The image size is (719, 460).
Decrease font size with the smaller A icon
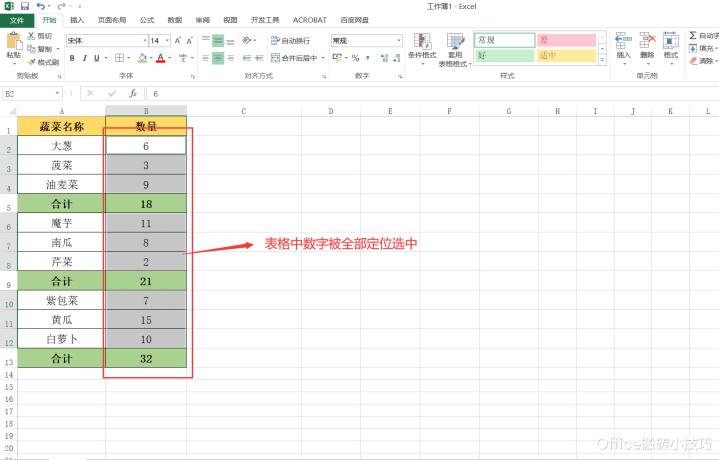click(x=189, y=41)
